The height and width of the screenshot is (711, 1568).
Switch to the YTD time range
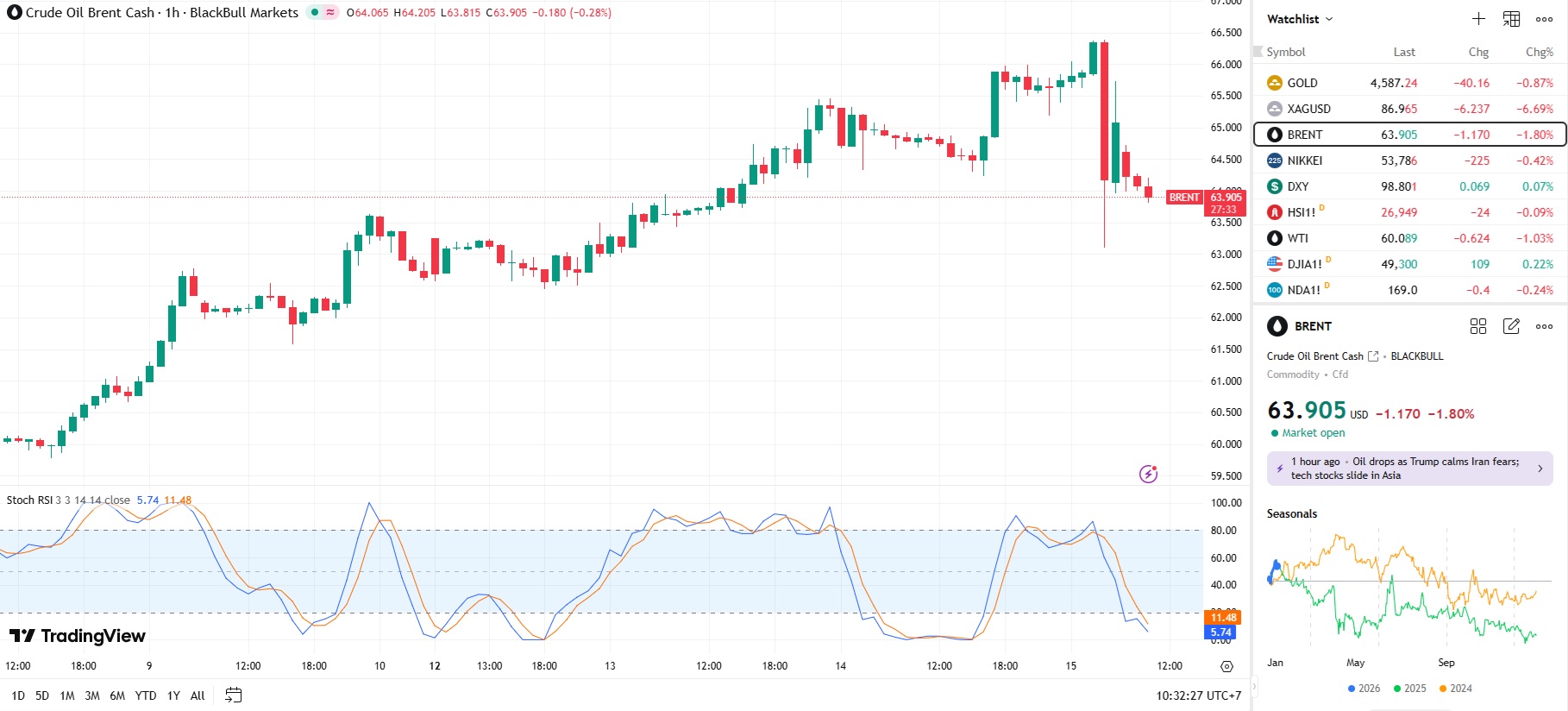tap(146, 695)
